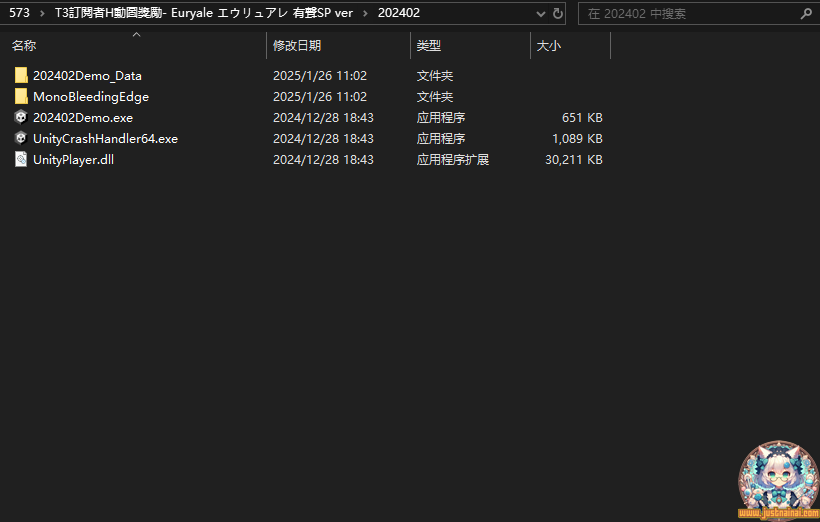Click the 文件夹 type of MonoBleedingEdge
820x522 pixels.
click(x=435, y=96)
